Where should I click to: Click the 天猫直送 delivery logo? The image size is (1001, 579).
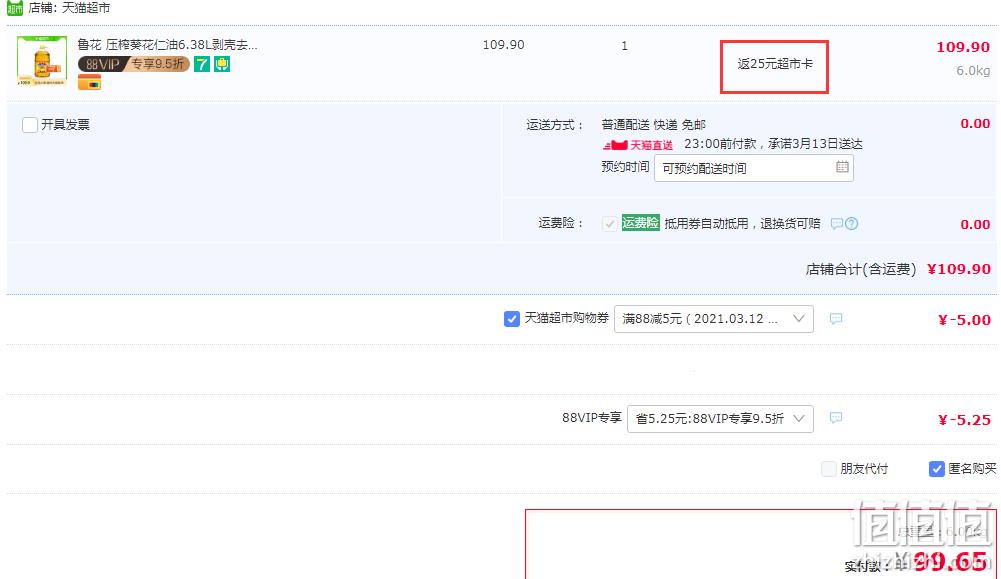click(638, 145)
